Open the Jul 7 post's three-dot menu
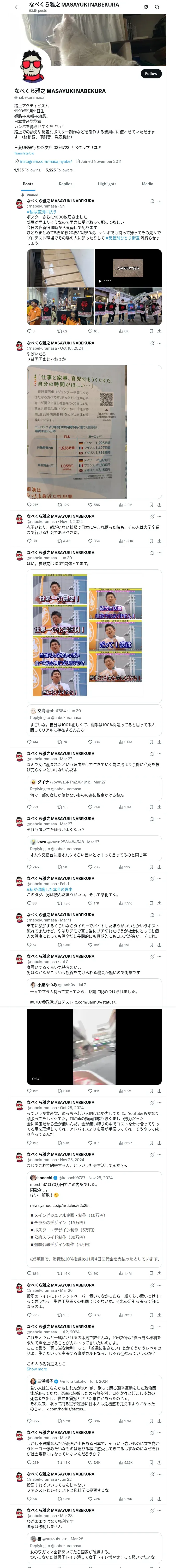 click(160, 956)
